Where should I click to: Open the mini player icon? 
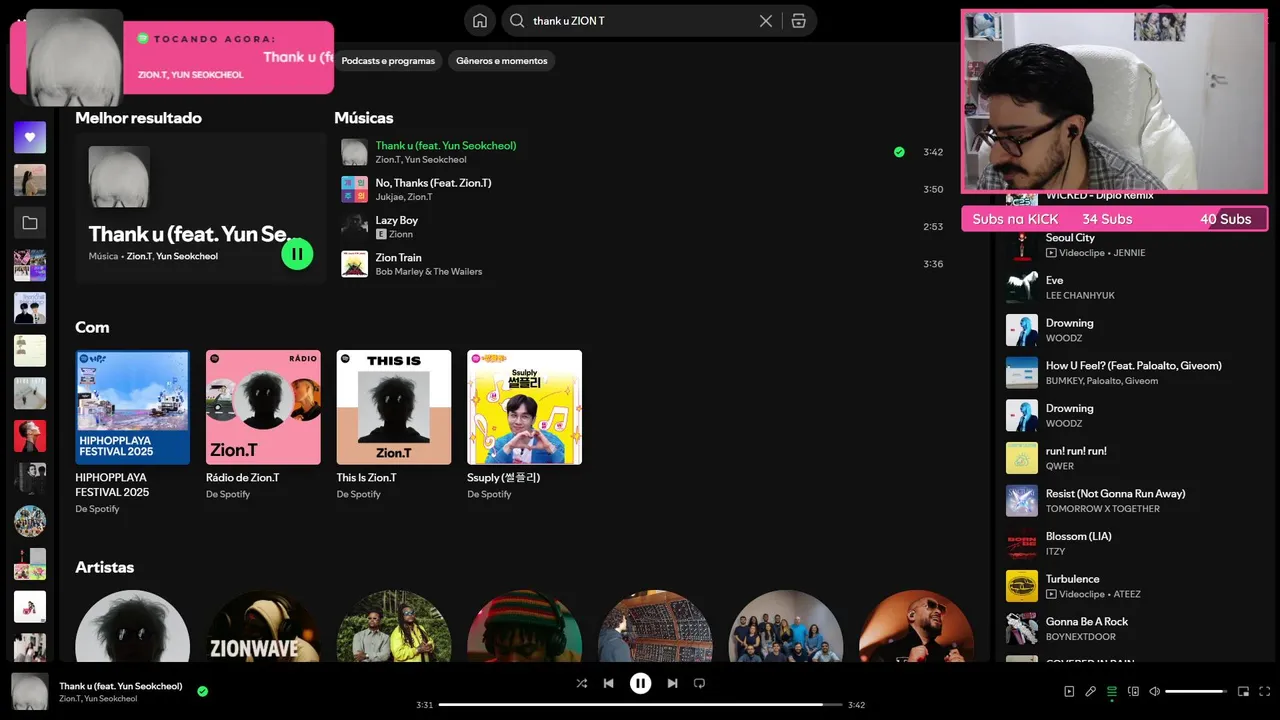point(1243,691)
